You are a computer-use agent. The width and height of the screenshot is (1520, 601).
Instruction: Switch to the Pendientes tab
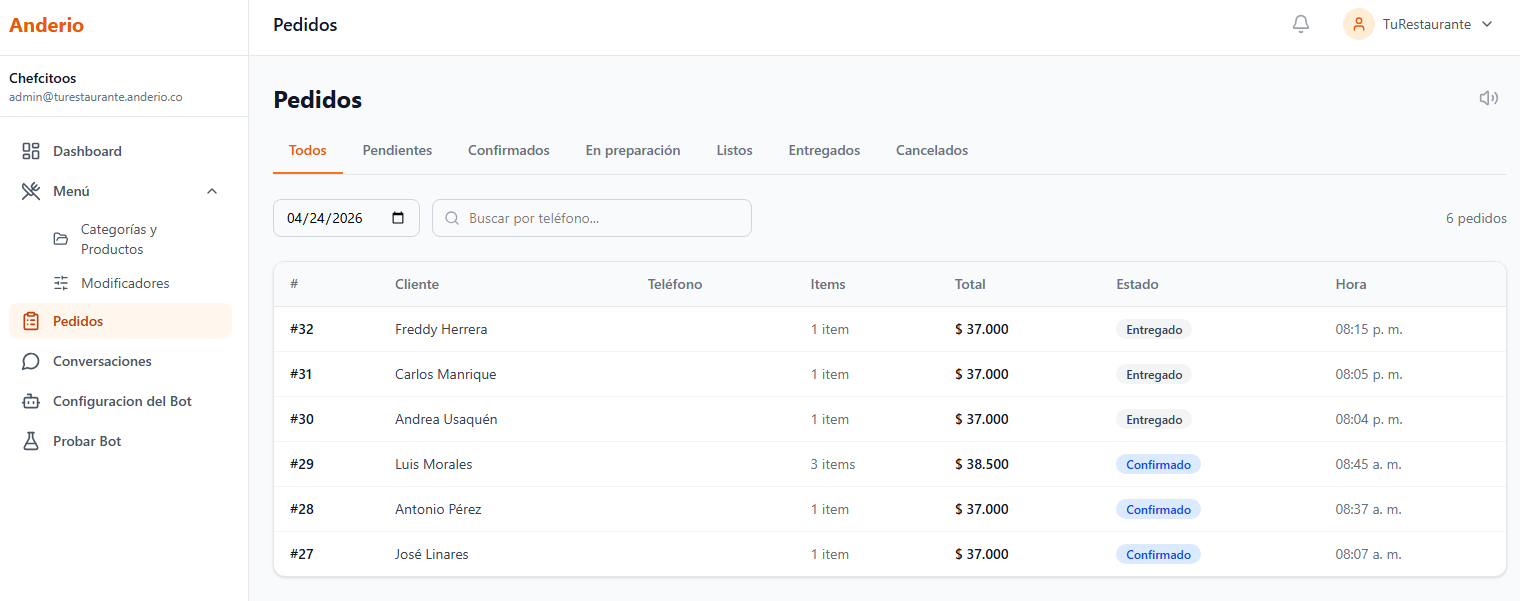pyautogui.click(x=397, y=150)
